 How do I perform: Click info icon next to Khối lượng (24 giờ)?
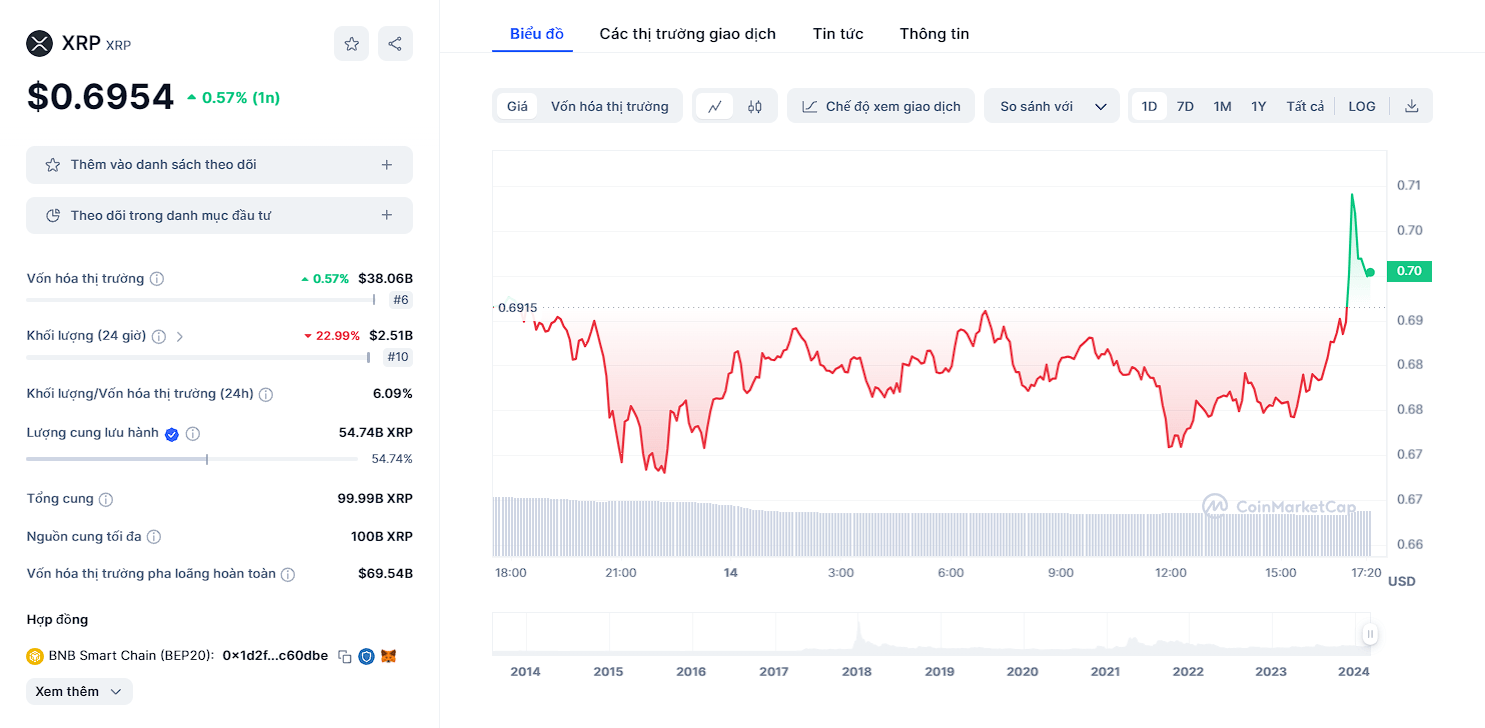point(159,336)
